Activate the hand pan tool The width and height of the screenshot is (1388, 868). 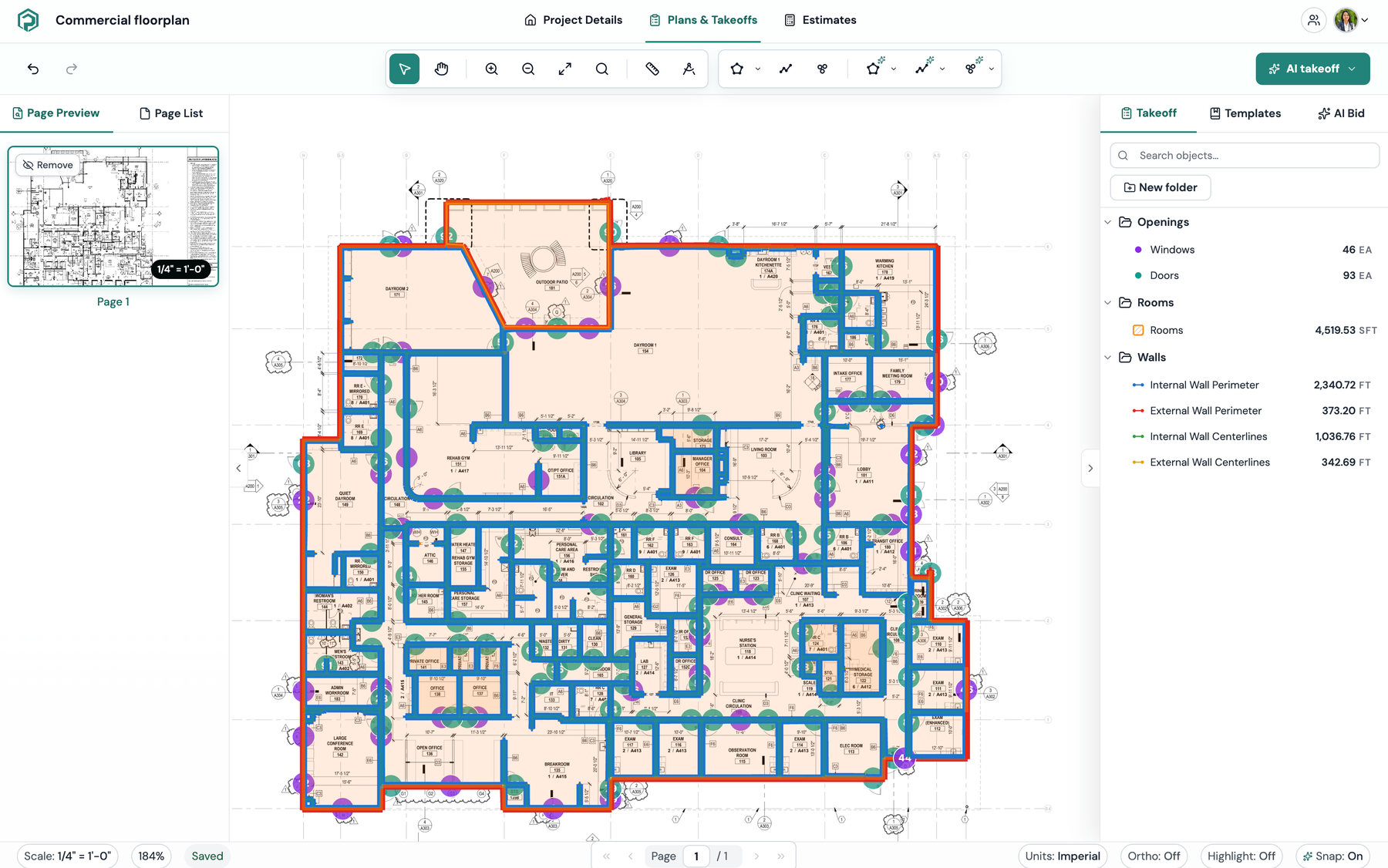[x=441, y=69]
